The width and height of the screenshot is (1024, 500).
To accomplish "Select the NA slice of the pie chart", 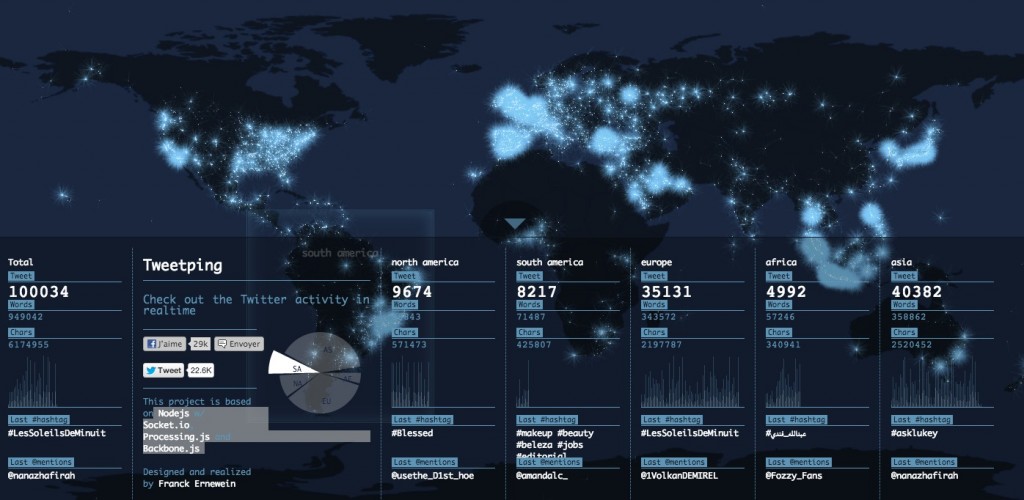I will pos(298,383).
